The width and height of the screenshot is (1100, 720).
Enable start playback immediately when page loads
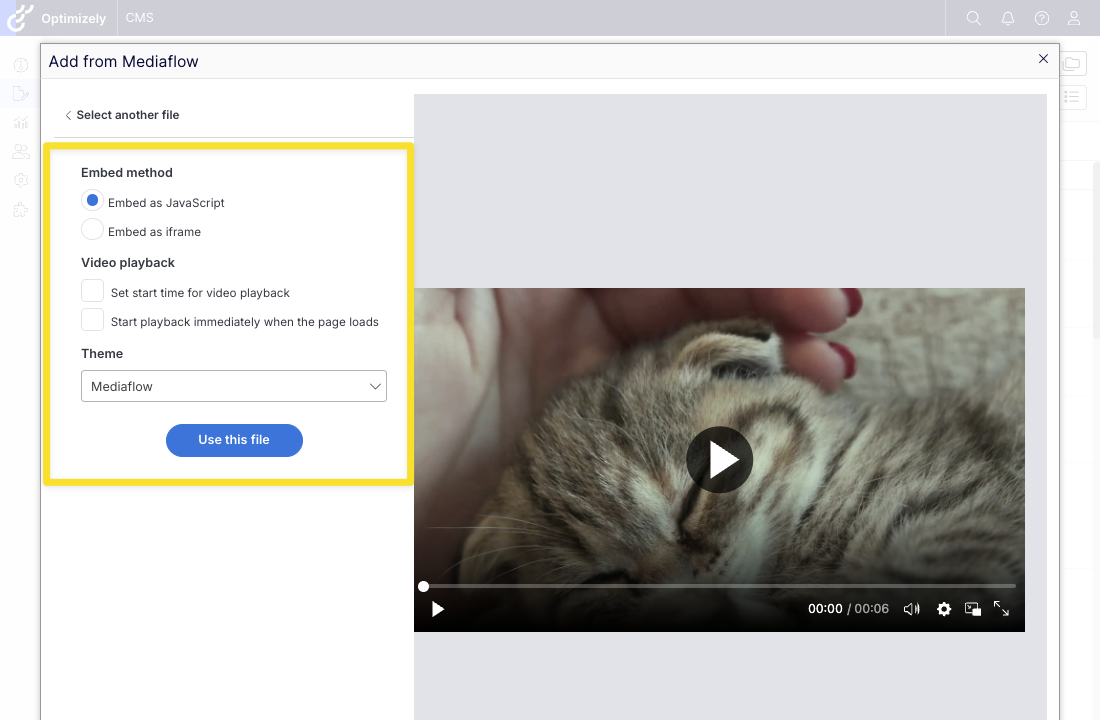pos(92,319)
